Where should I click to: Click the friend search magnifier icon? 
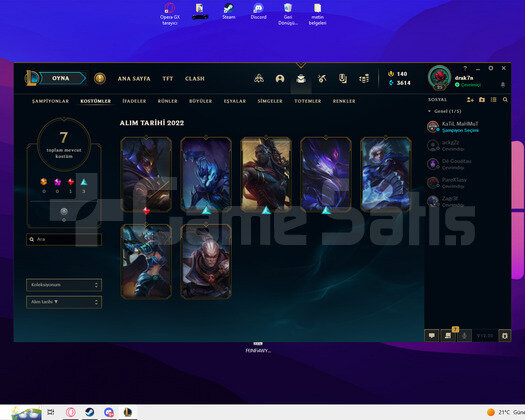click(x=505, y=100)
